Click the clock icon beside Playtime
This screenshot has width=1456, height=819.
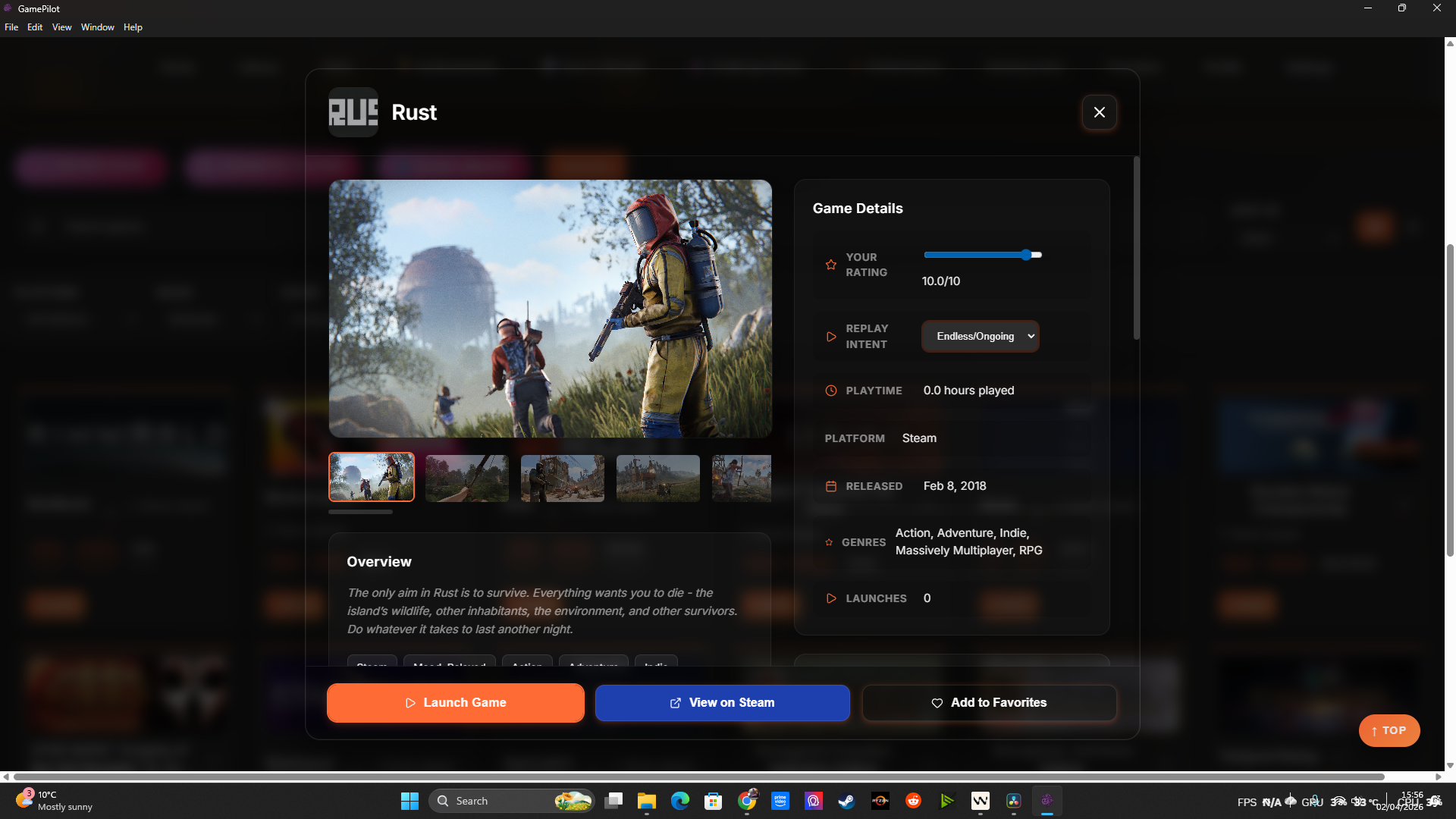[x=831, y=391]
